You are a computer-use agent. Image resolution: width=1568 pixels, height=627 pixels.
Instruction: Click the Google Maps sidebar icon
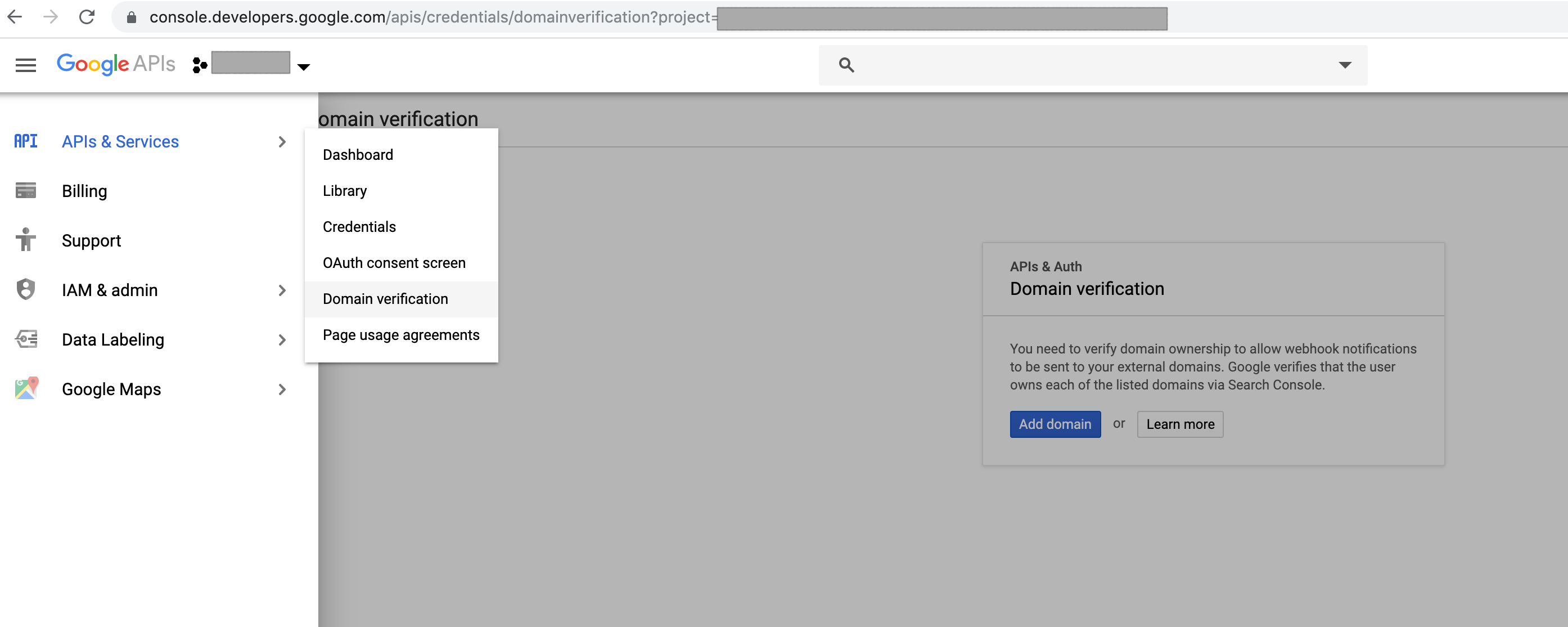click(25, 389)
